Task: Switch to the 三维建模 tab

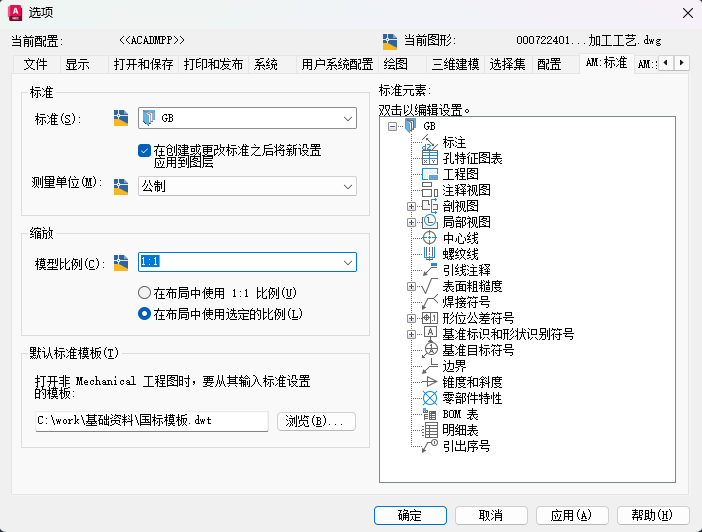Action: point(455,64)
